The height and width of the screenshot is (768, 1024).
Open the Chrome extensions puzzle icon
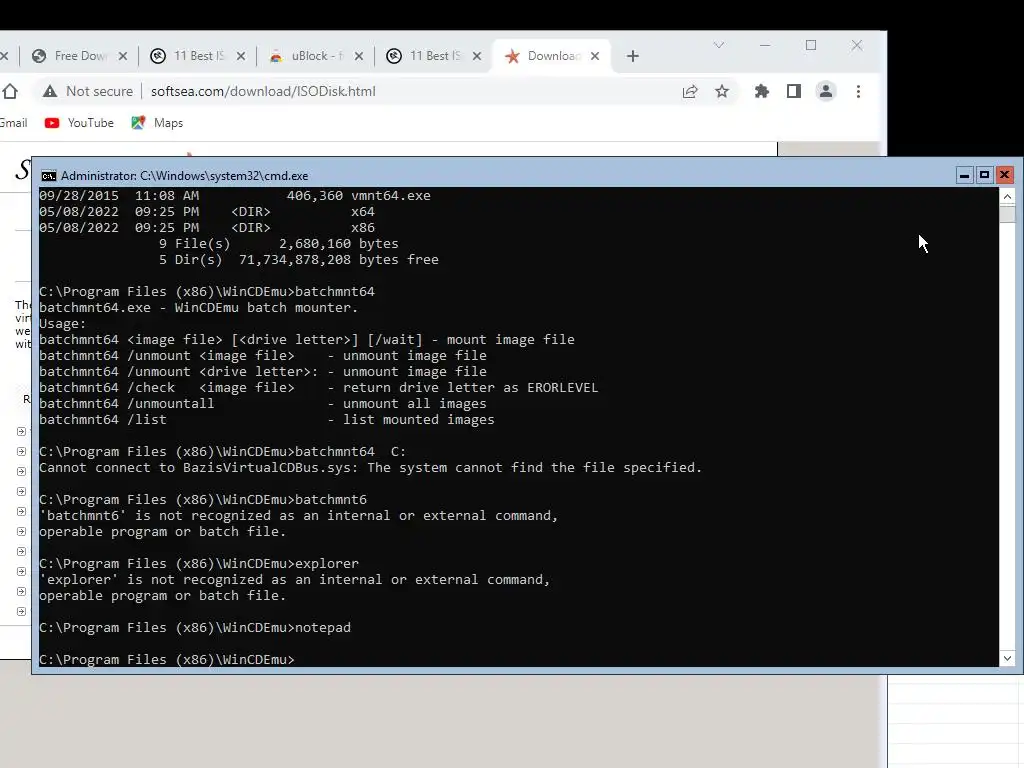pos(761,91)
